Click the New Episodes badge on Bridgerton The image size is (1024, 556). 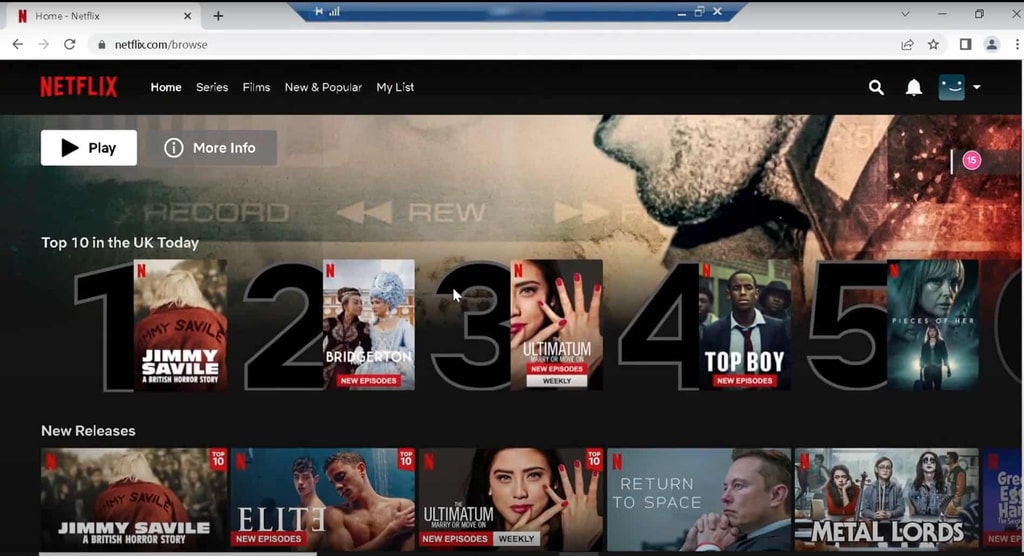click(368, 380)
